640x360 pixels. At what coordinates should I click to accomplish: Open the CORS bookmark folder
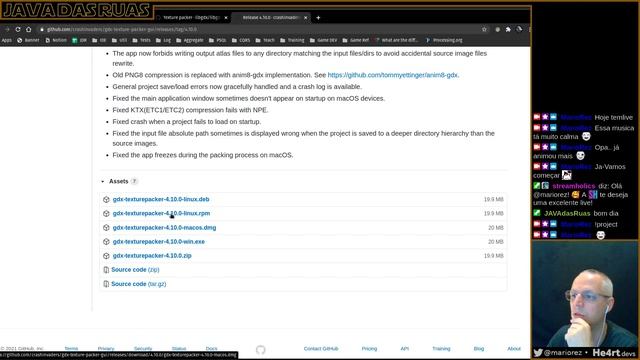241,40
